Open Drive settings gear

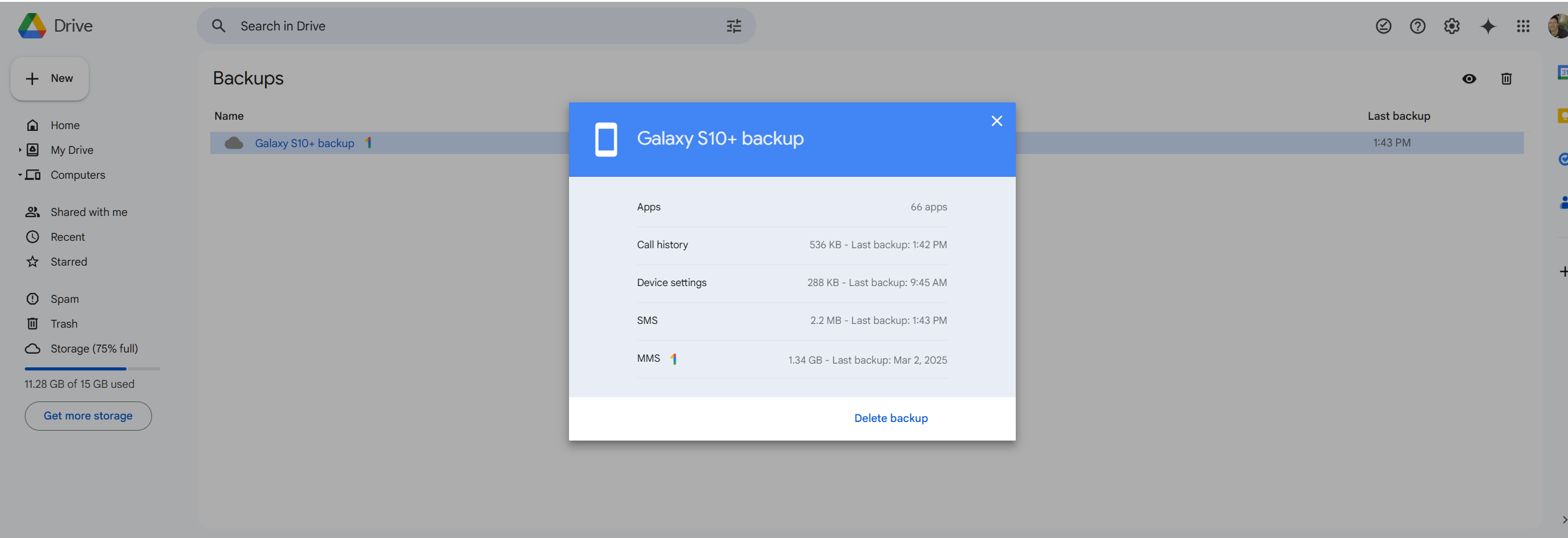(1451, 26)
